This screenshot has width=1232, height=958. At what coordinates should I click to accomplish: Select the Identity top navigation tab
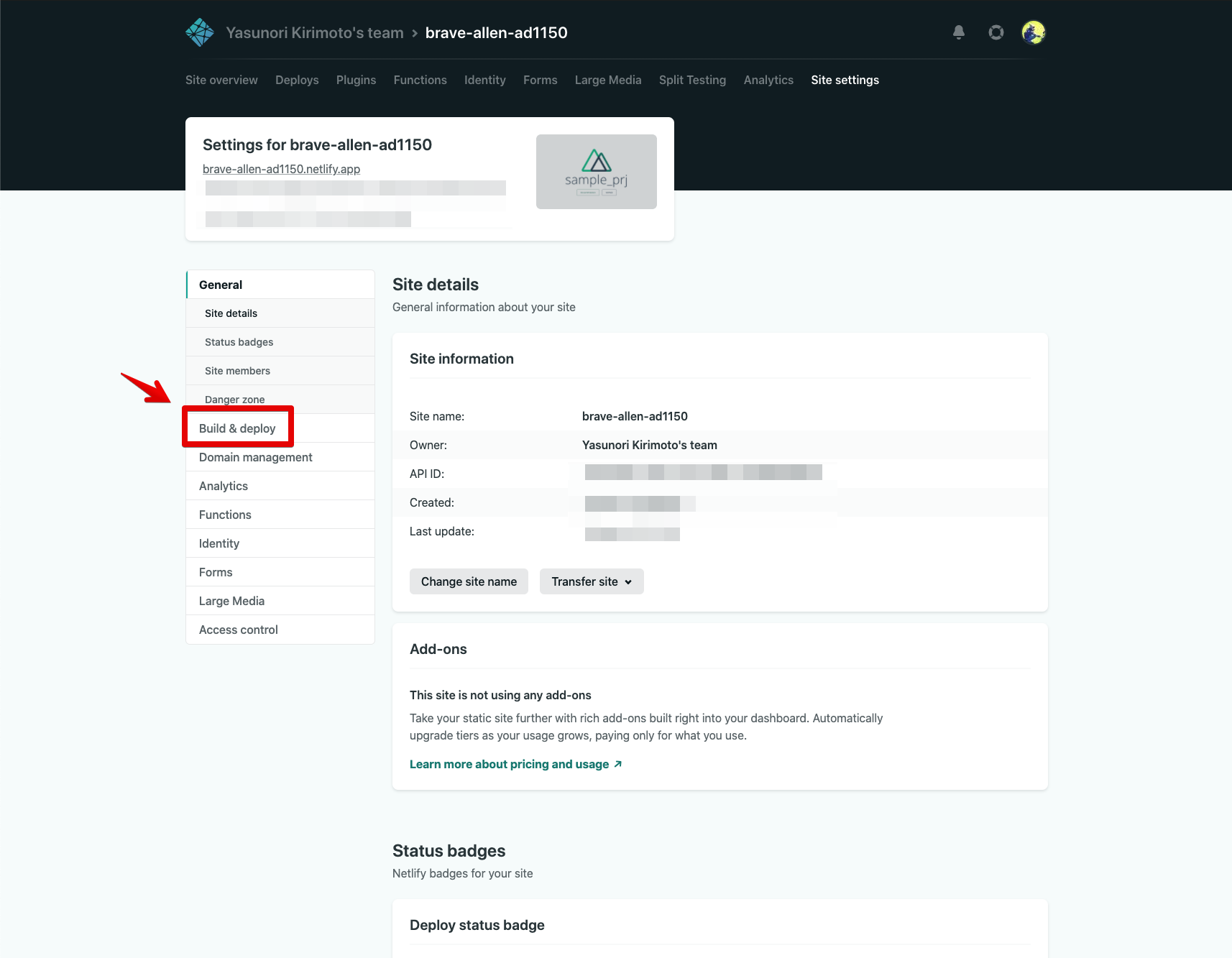[485, 80]
